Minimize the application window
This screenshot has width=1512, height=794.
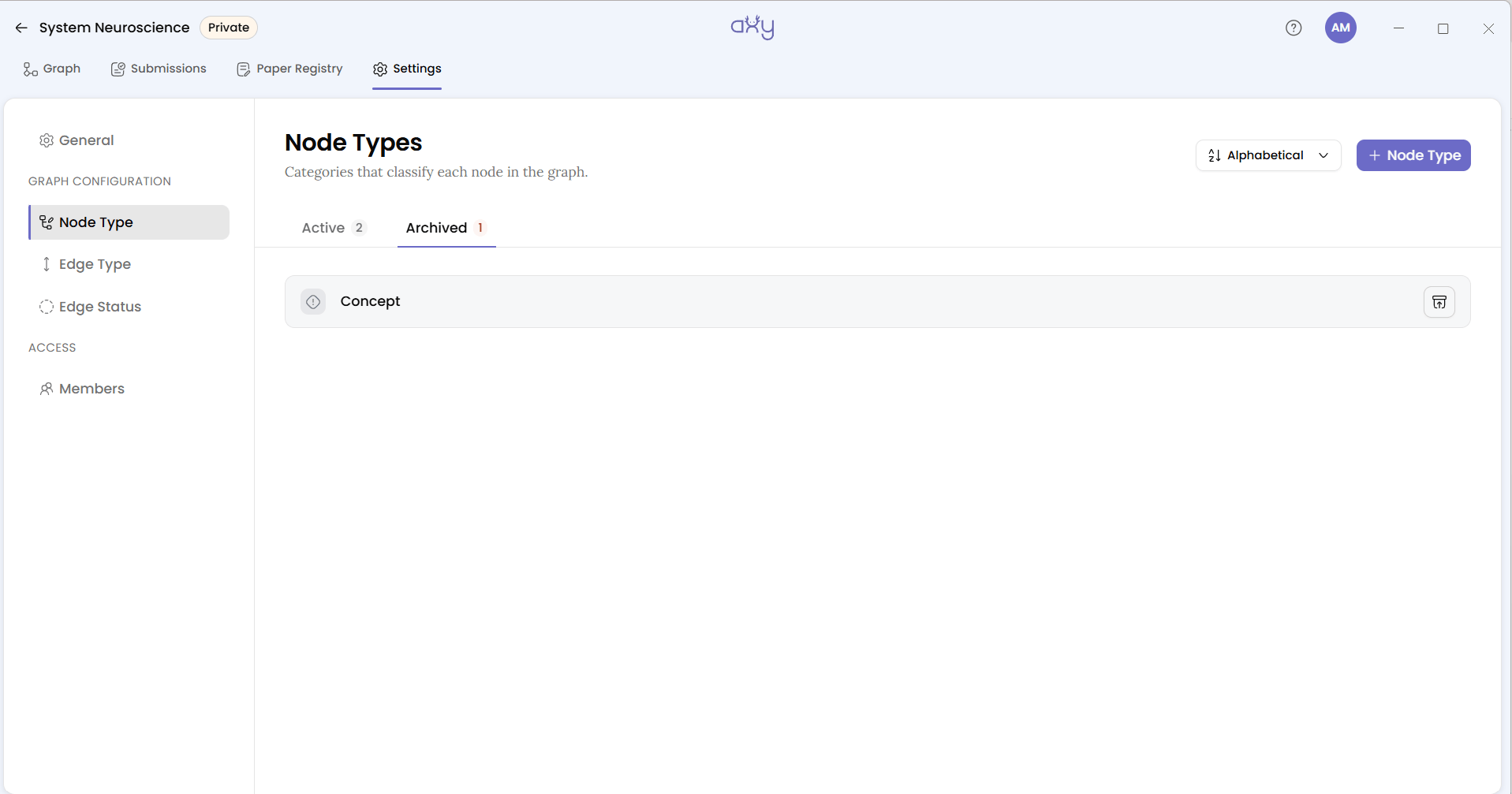click(1398, 28)
